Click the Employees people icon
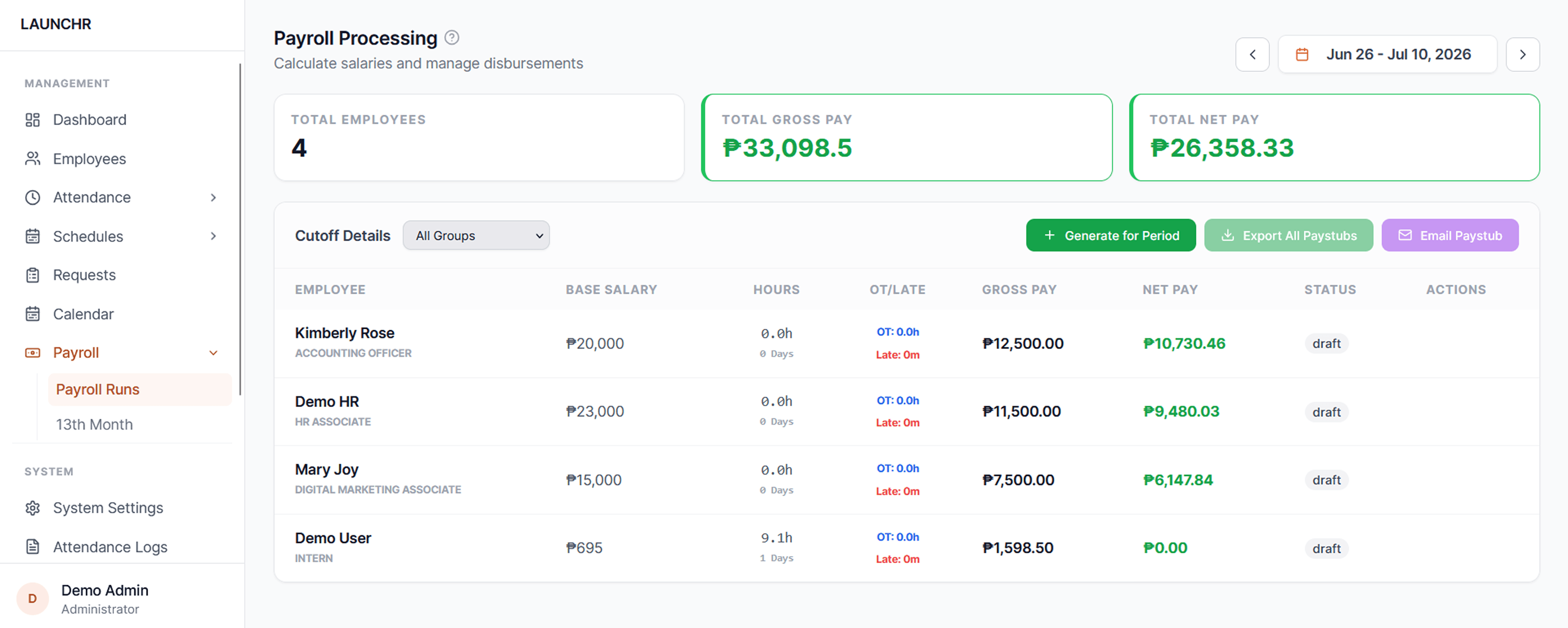The height and width of the screenshot is (628, 1568). click(x=32, y=159)
